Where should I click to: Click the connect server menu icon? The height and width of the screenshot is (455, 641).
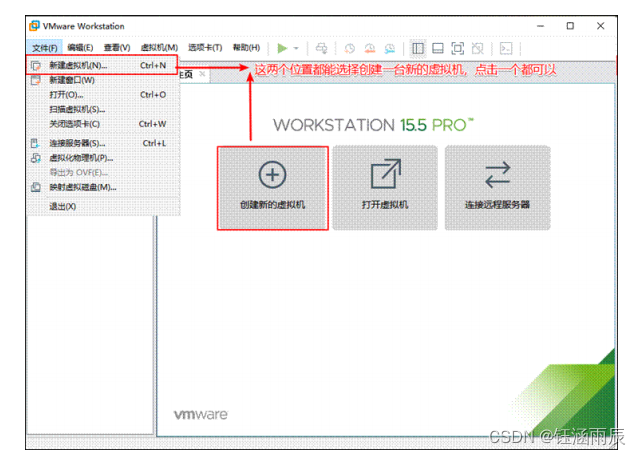pos(36,143)
